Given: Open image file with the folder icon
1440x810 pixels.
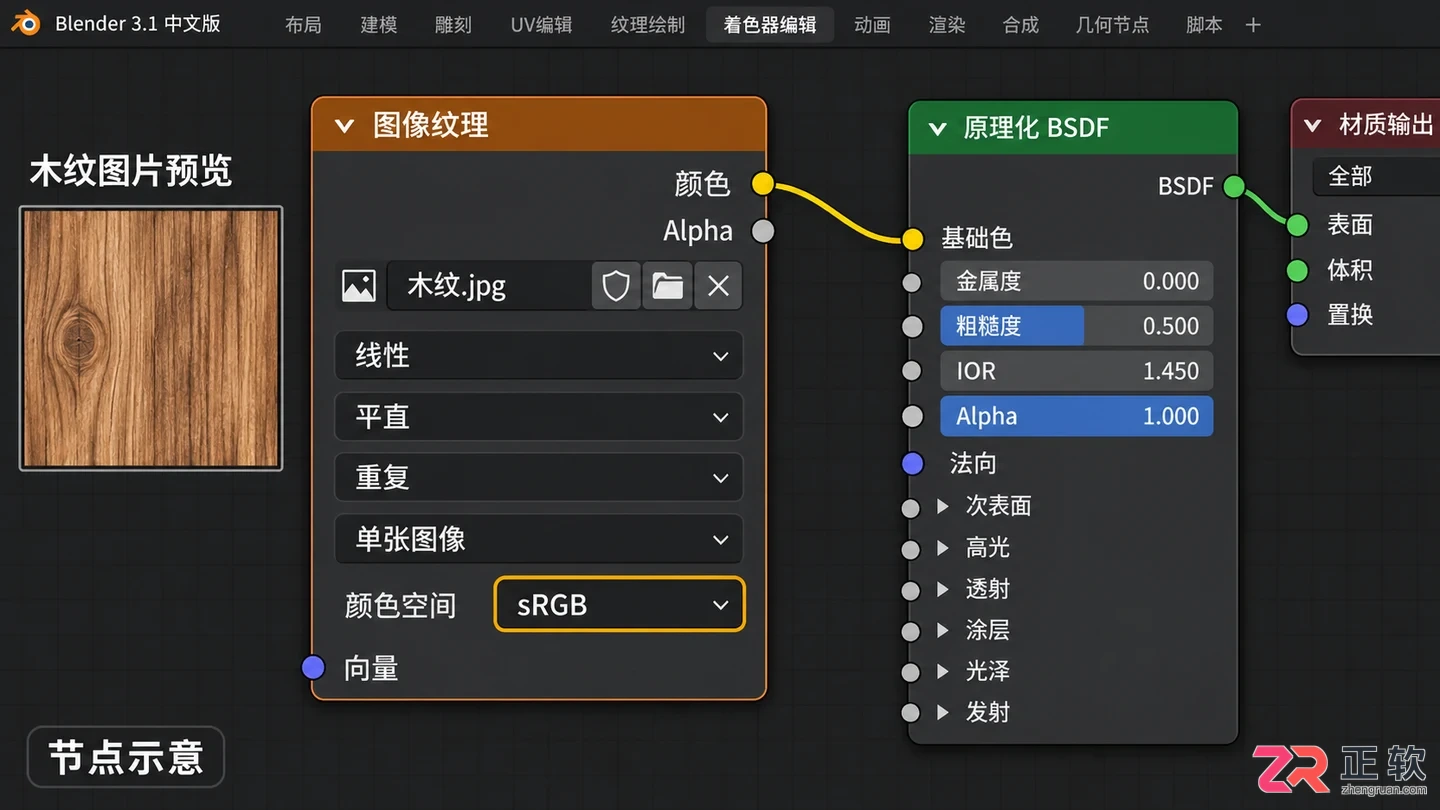Looking at the screenshot, I should pyautogui.click(x=667, y=286).
